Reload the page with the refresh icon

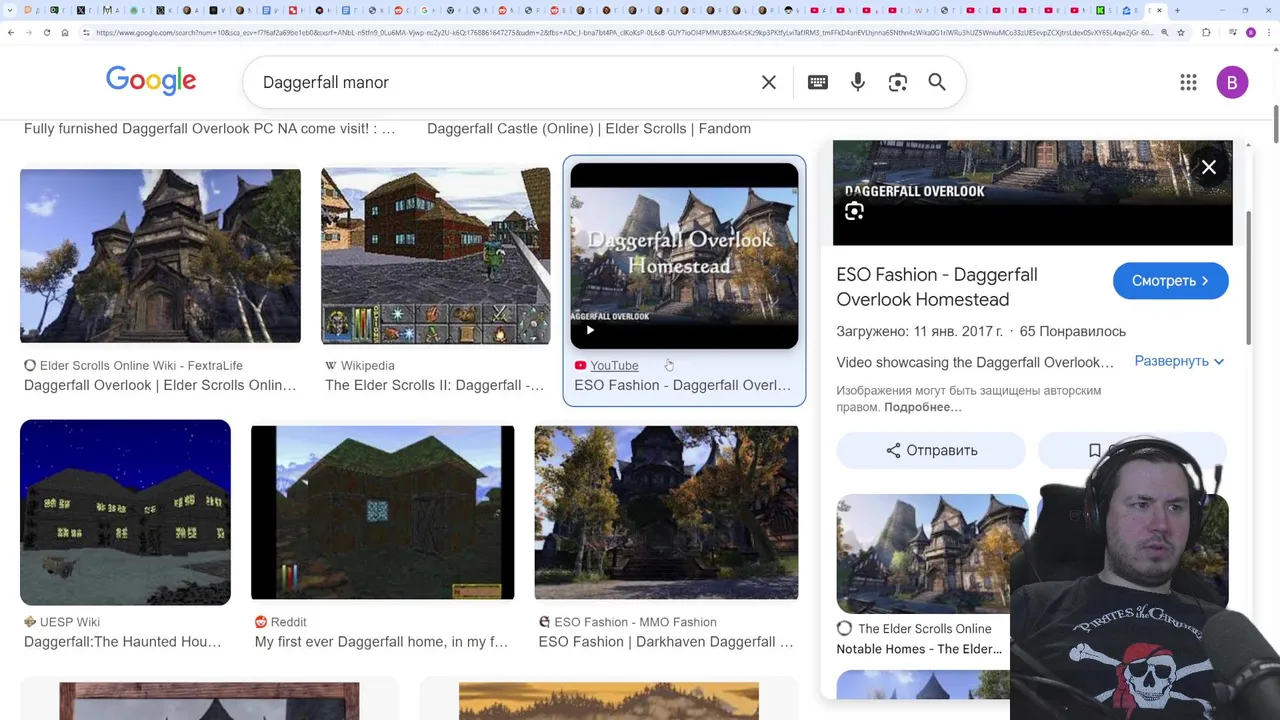46,32
